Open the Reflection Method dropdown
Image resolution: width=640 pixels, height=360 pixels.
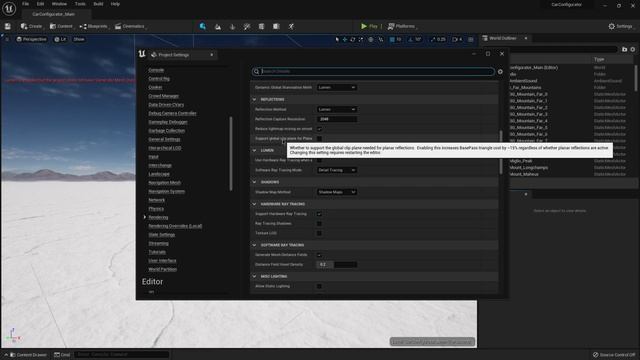click(337, 109)
